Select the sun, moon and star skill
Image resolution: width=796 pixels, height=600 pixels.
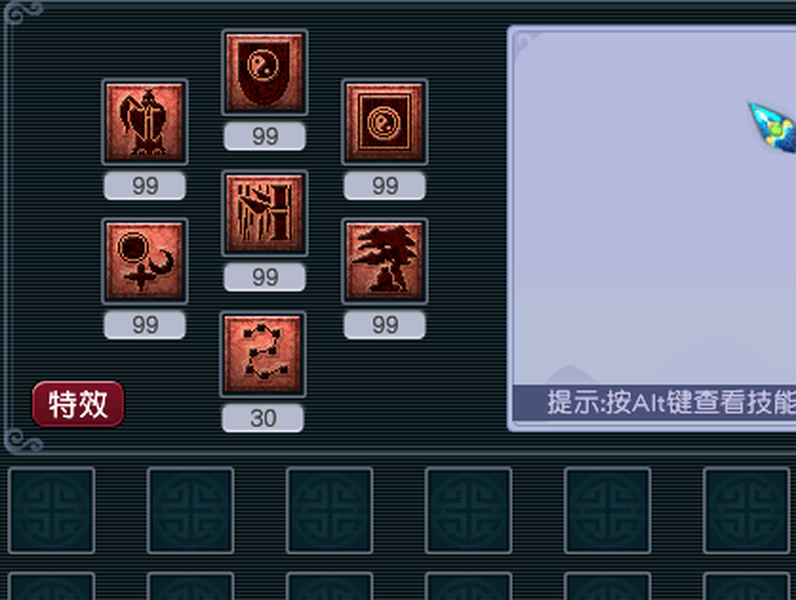click(145, 261)
